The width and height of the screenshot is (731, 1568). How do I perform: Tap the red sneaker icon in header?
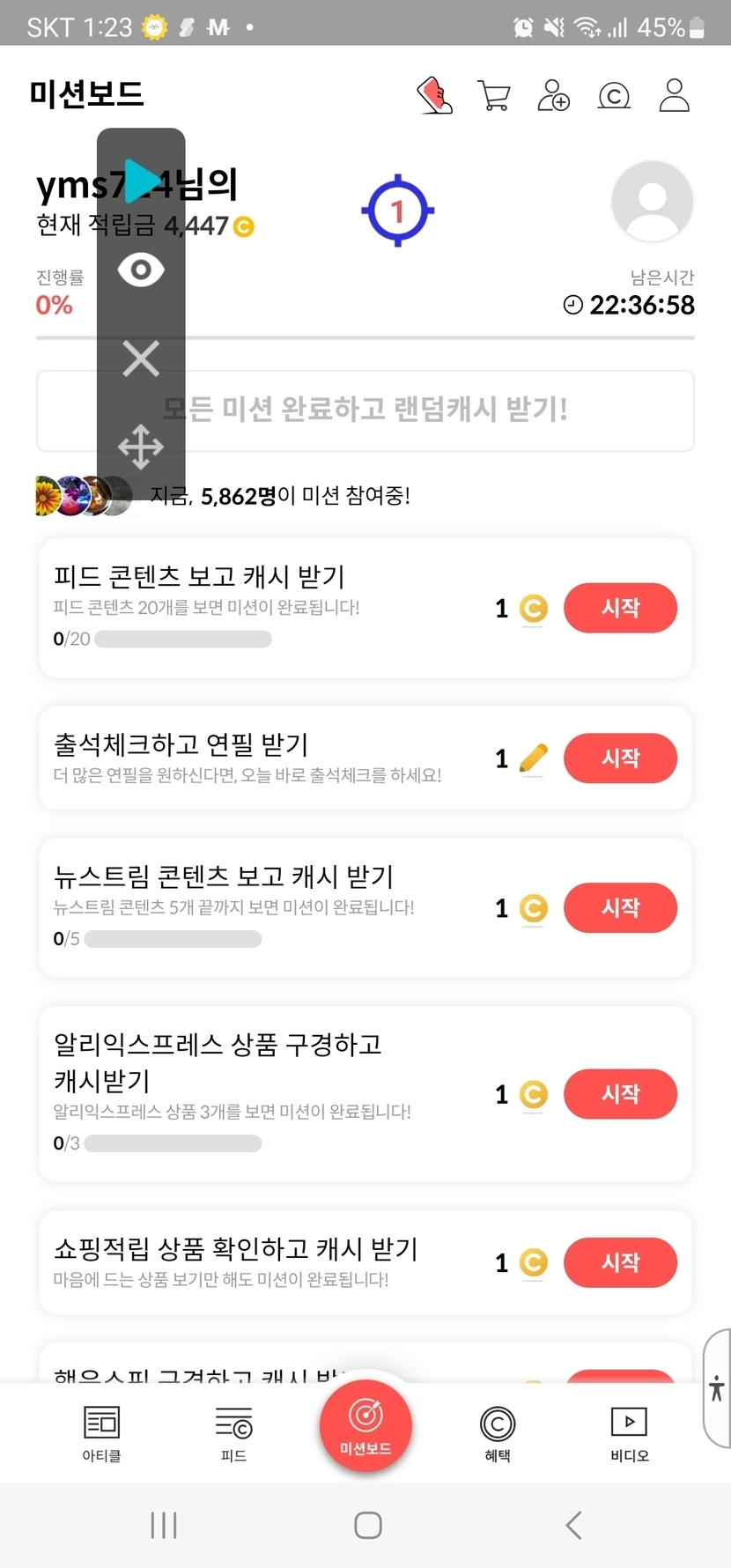(x=434, y=95)
